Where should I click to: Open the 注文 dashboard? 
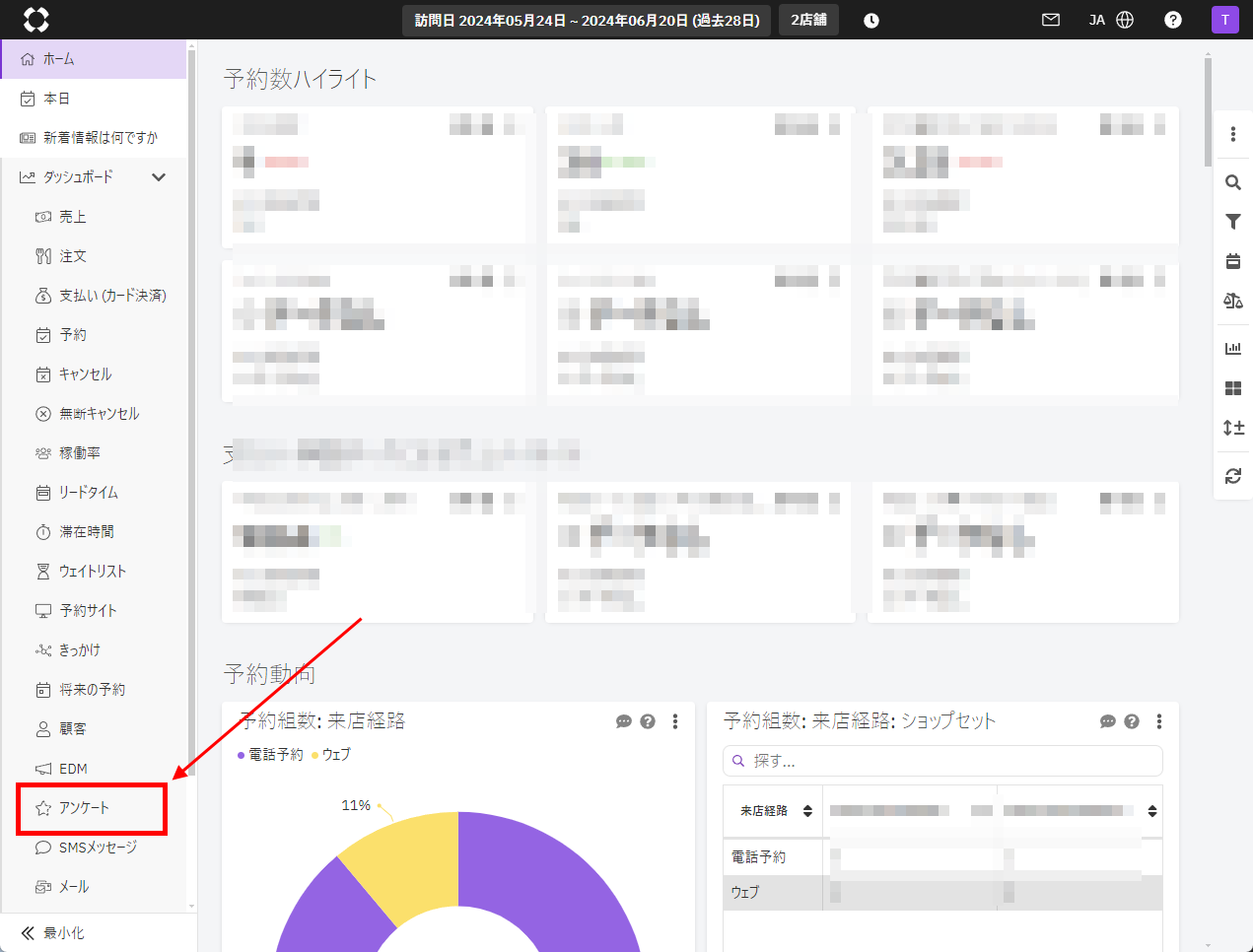(94, 256)
